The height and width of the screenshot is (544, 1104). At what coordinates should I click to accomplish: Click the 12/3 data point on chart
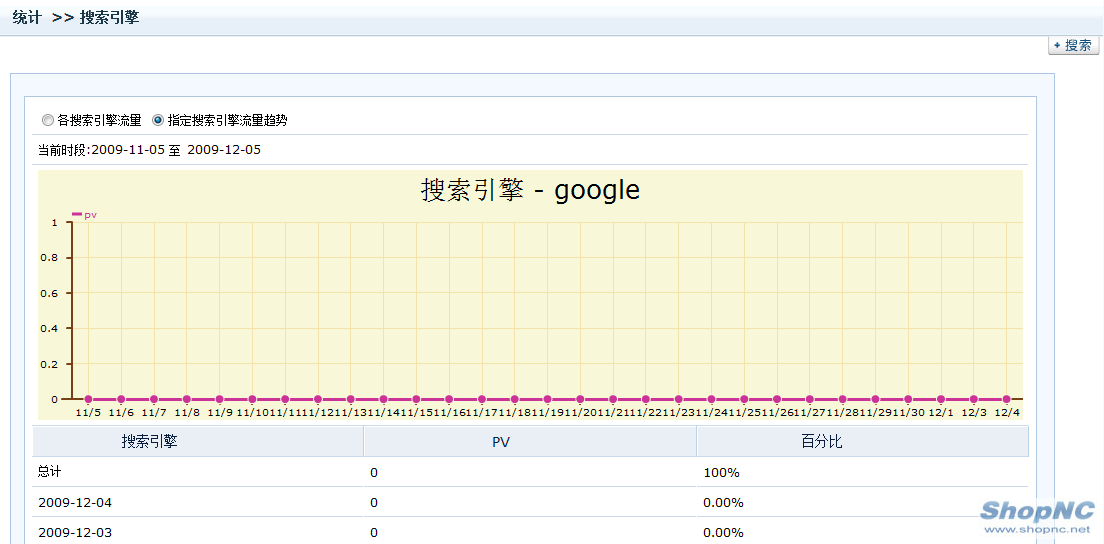tap(974, 399)
